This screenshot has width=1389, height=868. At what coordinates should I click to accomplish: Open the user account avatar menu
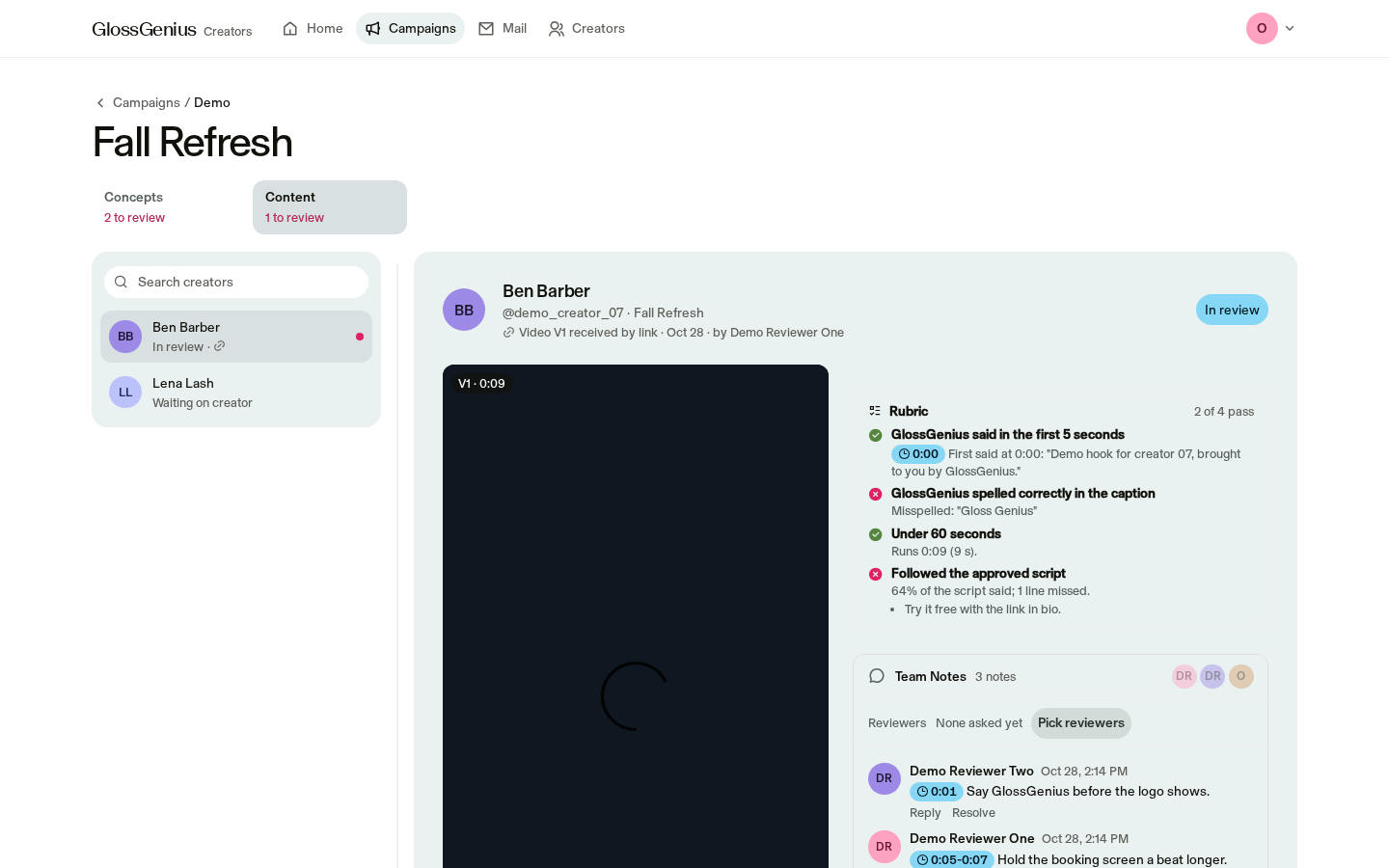(1262, 29)
